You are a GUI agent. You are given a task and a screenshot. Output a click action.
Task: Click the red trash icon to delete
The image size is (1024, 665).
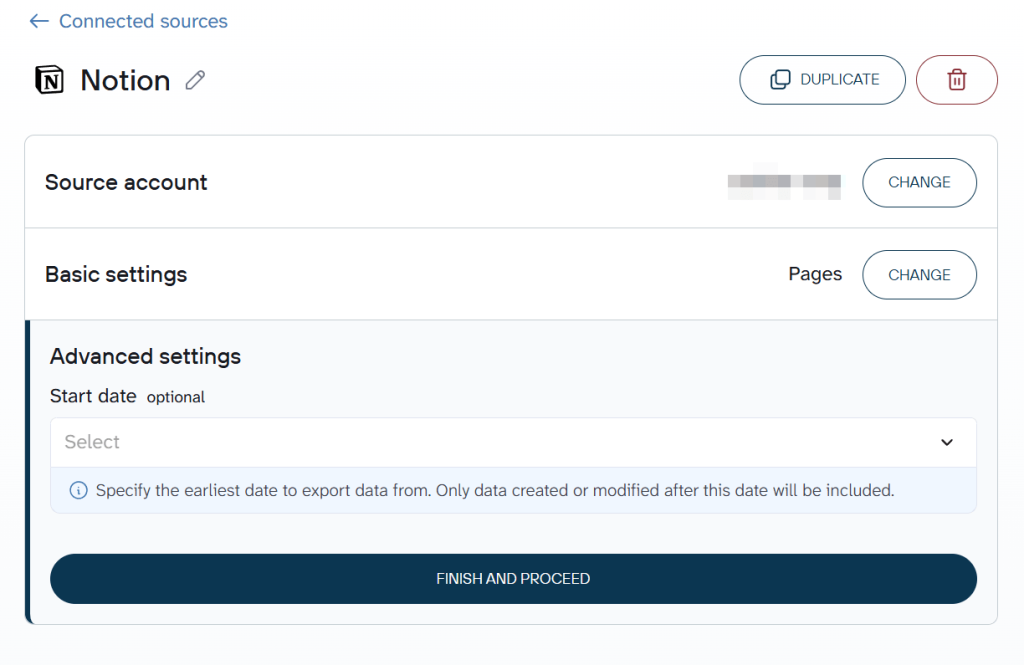point(956,79)
